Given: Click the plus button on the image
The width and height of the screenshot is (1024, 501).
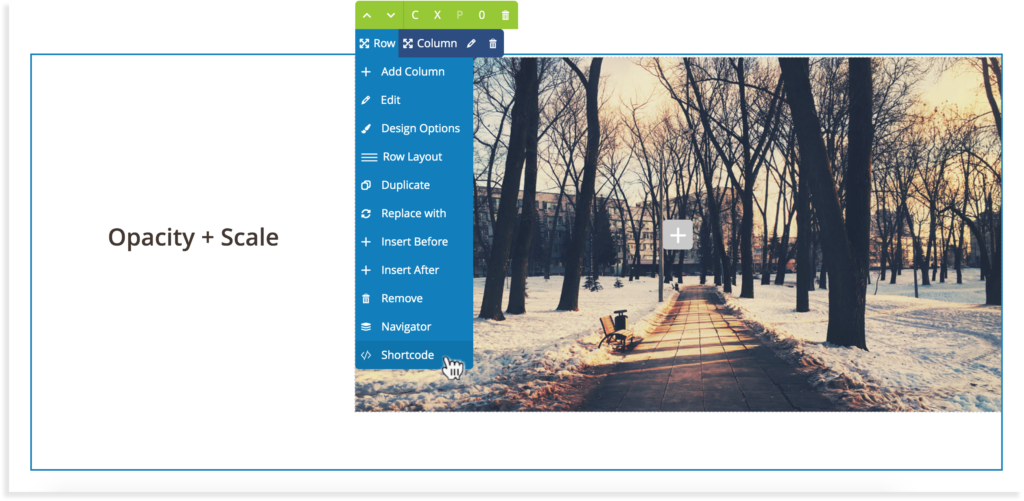Looking at the screenshot, I should point(678,234).
